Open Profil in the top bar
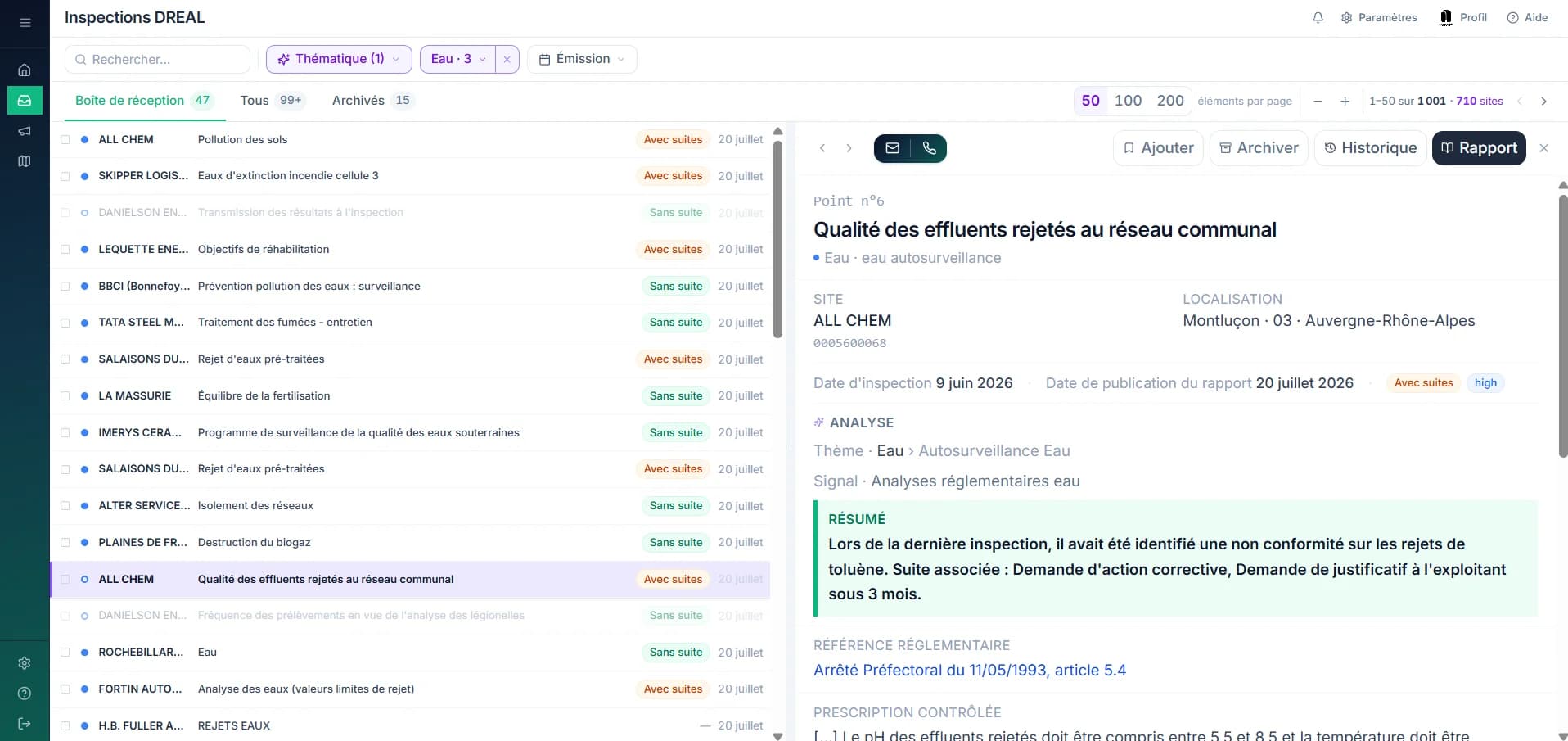The width and height of the screenshot is (1568, 741). [x=1463, y=17]
